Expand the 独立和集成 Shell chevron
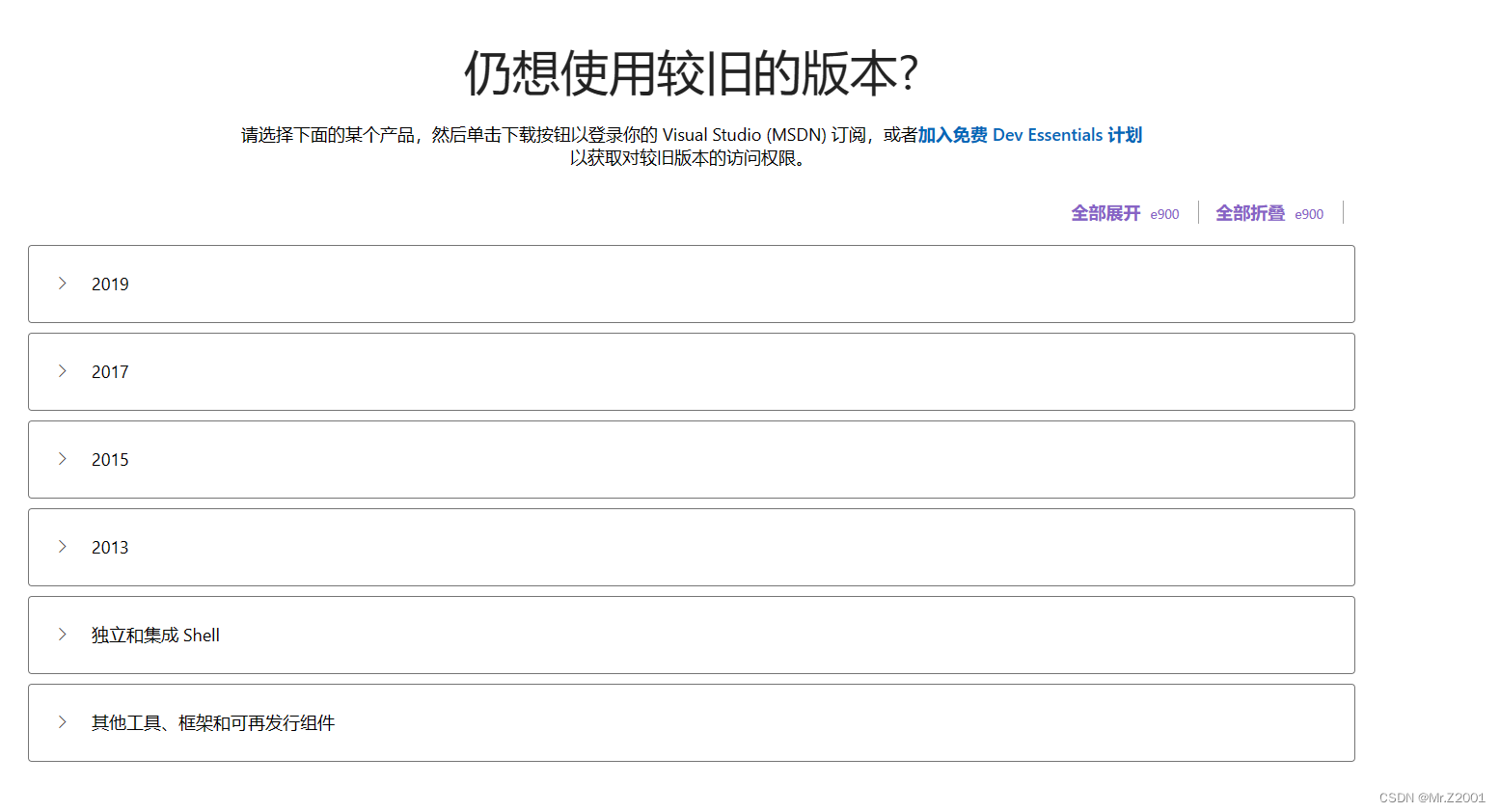The height and width of the screenshot is (812, 1500). [63, 635]
